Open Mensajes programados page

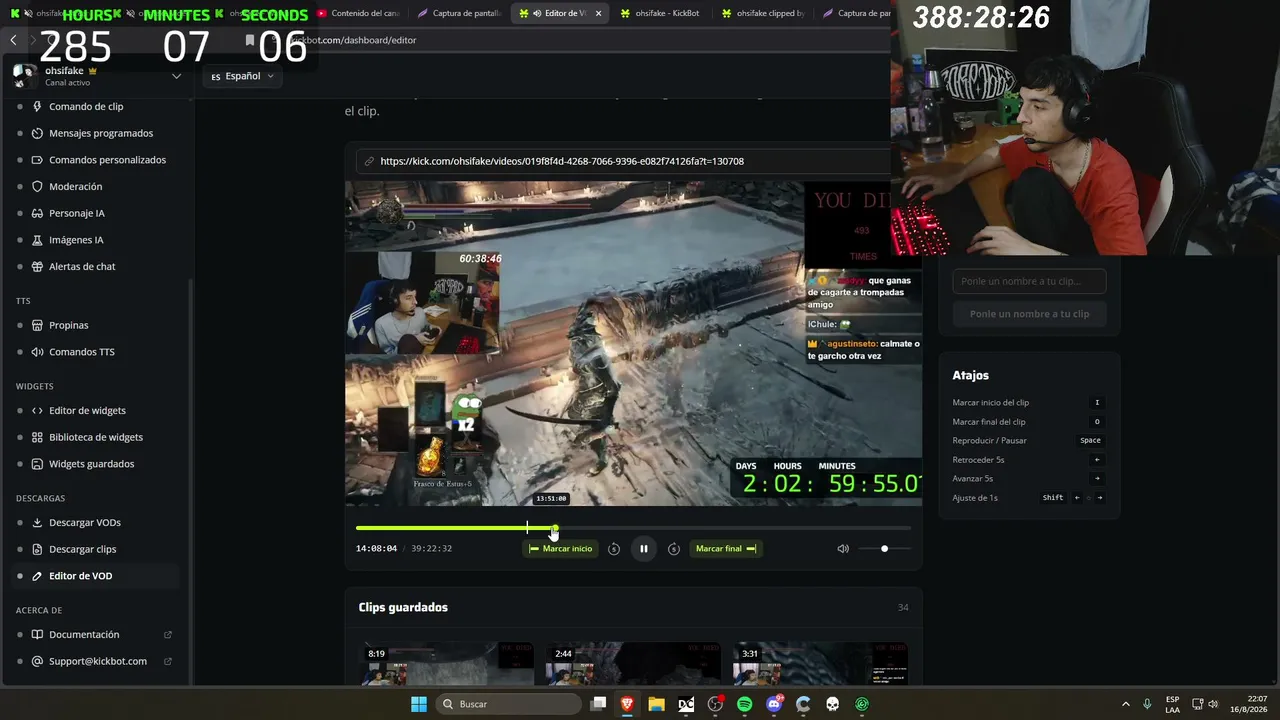pos(101,133)
